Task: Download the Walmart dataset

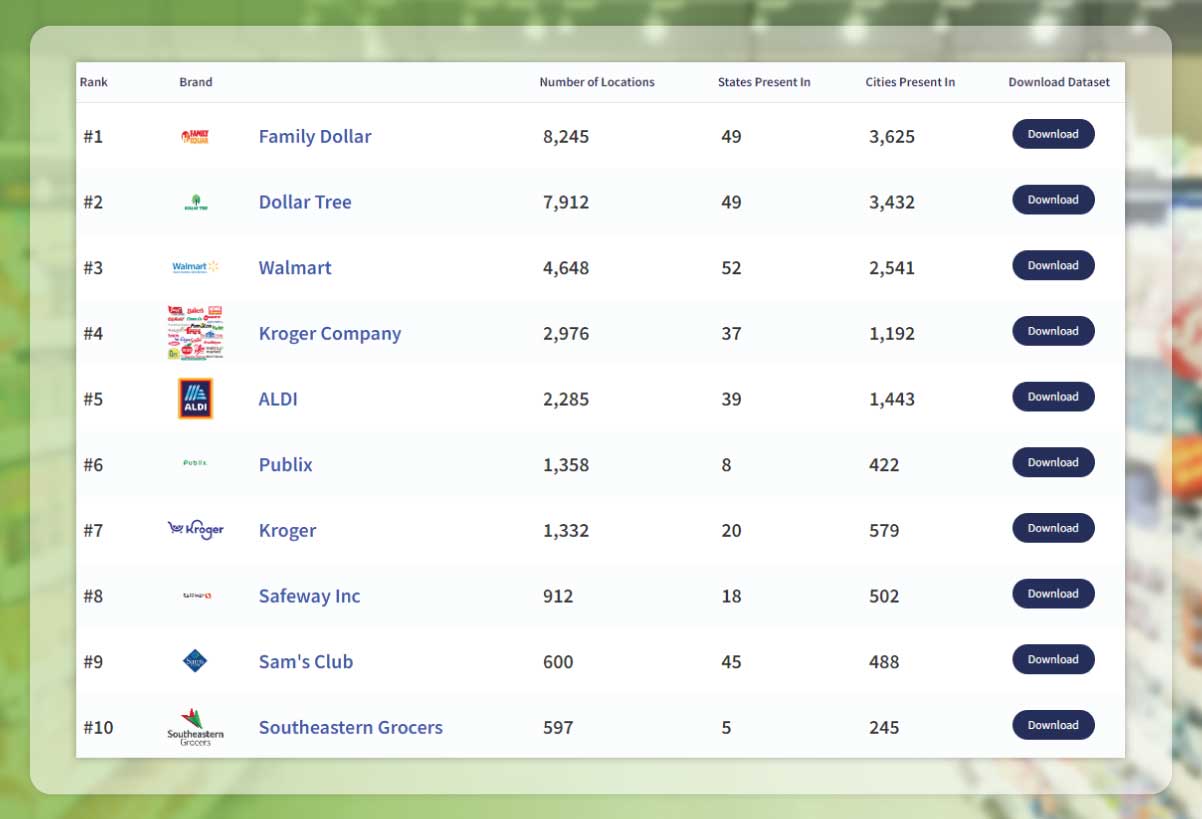Action: point(1053,266)
